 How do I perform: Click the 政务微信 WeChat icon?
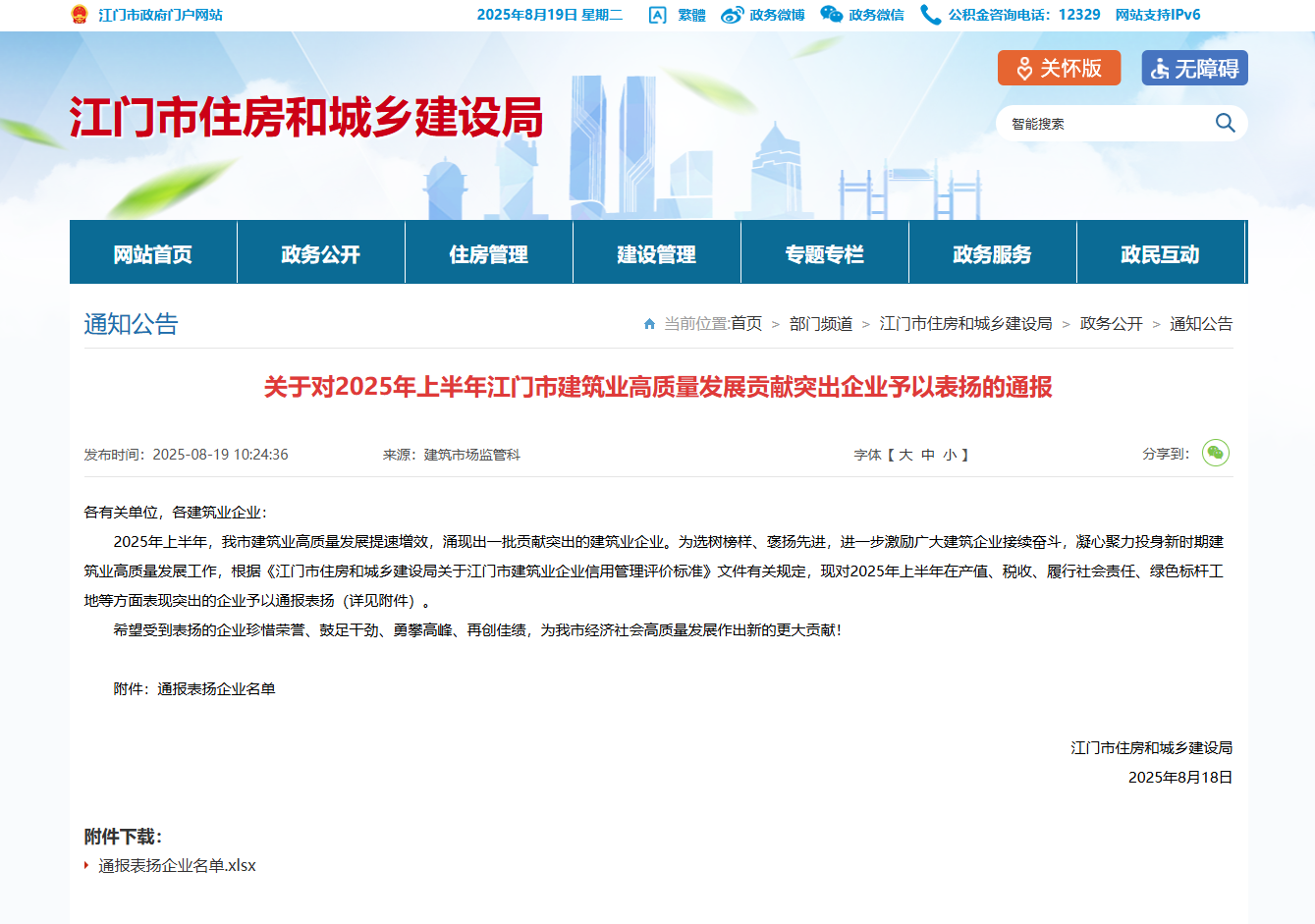(x=832, y=15)
